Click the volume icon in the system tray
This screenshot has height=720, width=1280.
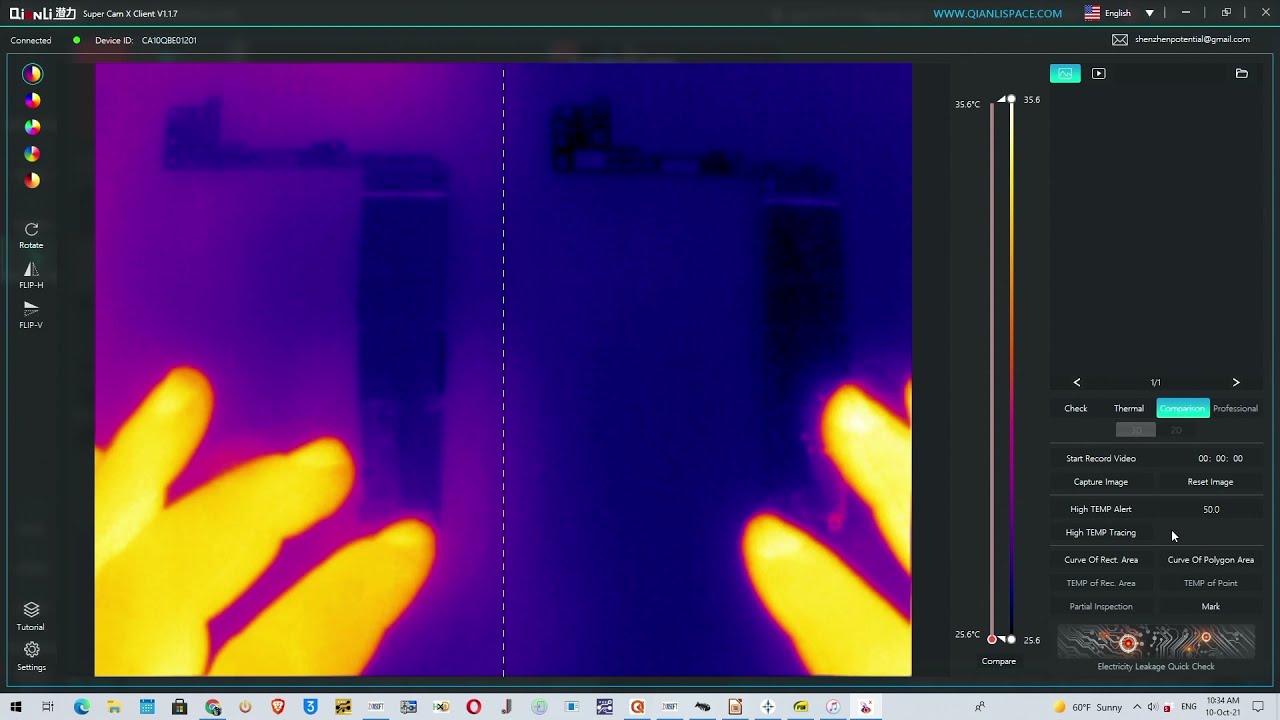click(x=1152, y=707)
